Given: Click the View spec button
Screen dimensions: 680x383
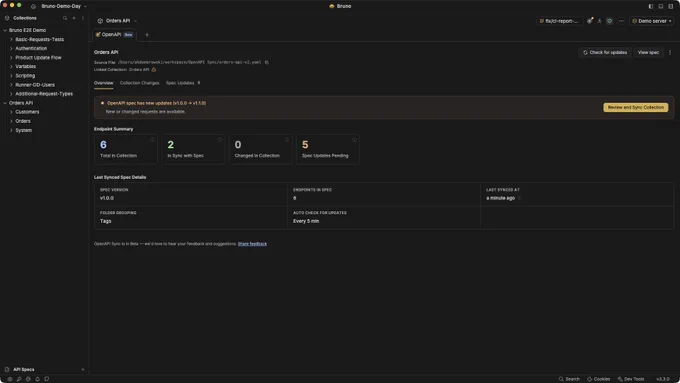Looking at the screenshot, I should click(648, 52).
